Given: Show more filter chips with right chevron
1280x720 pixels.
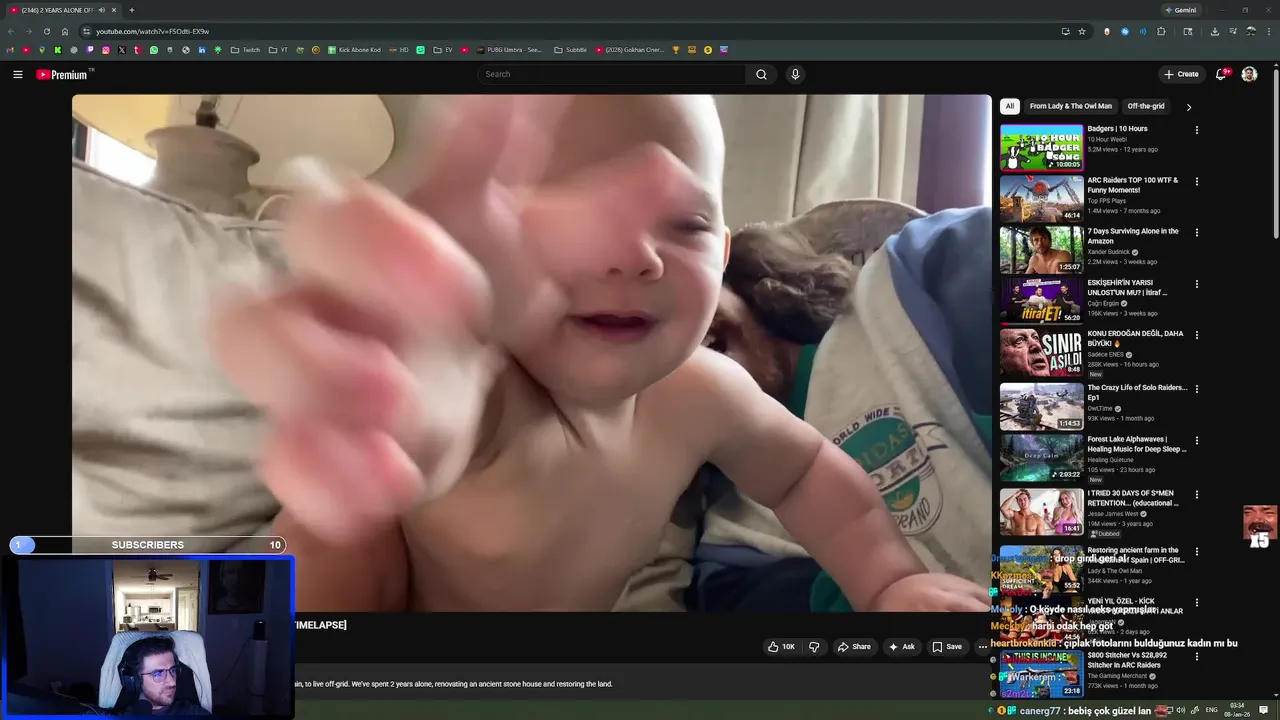Looking at the screenshot, I should (1188, 107).
